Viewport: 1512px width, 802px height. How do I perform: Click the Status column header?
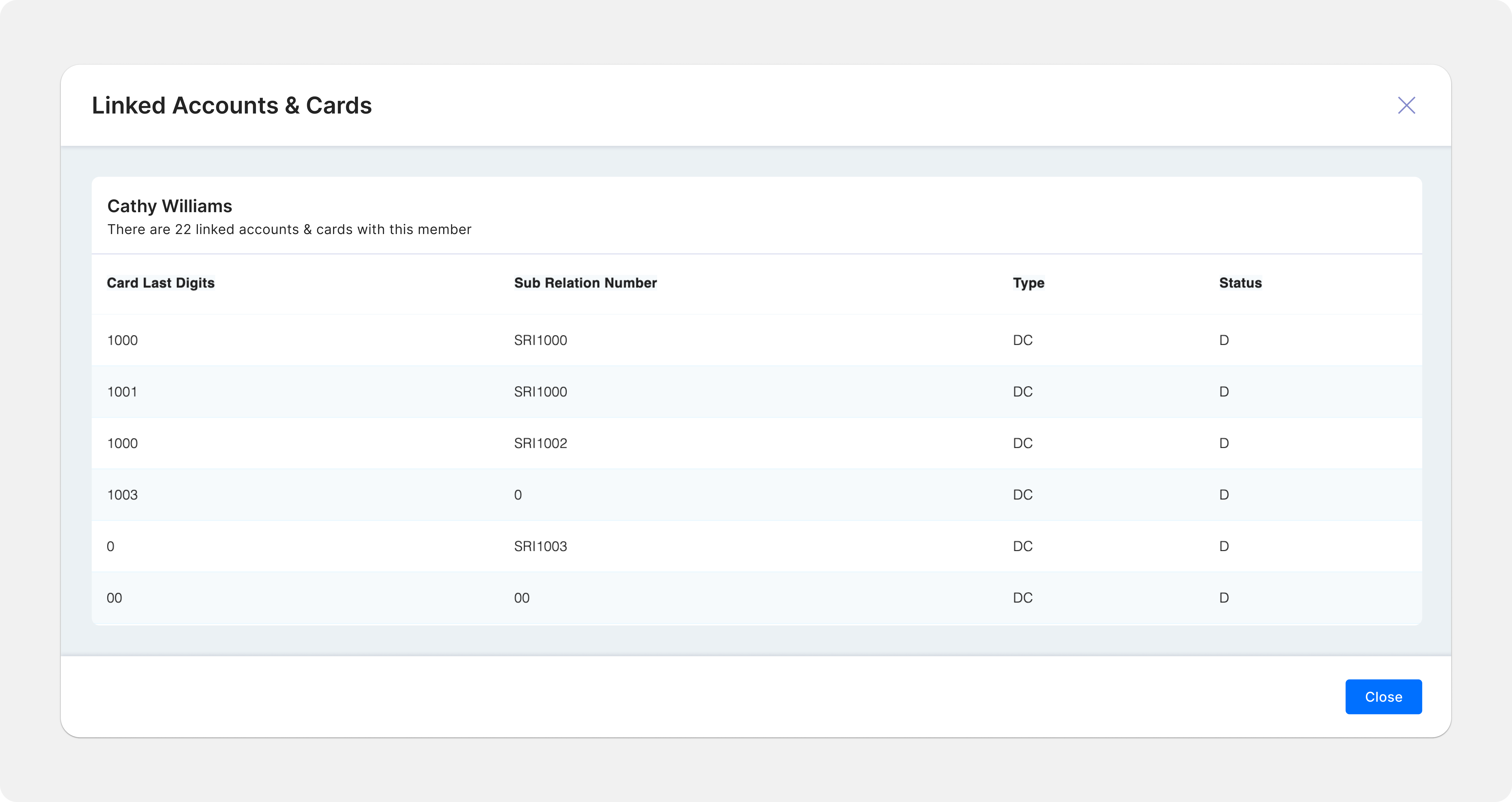pyautogui.click(x=1240, y=283)
